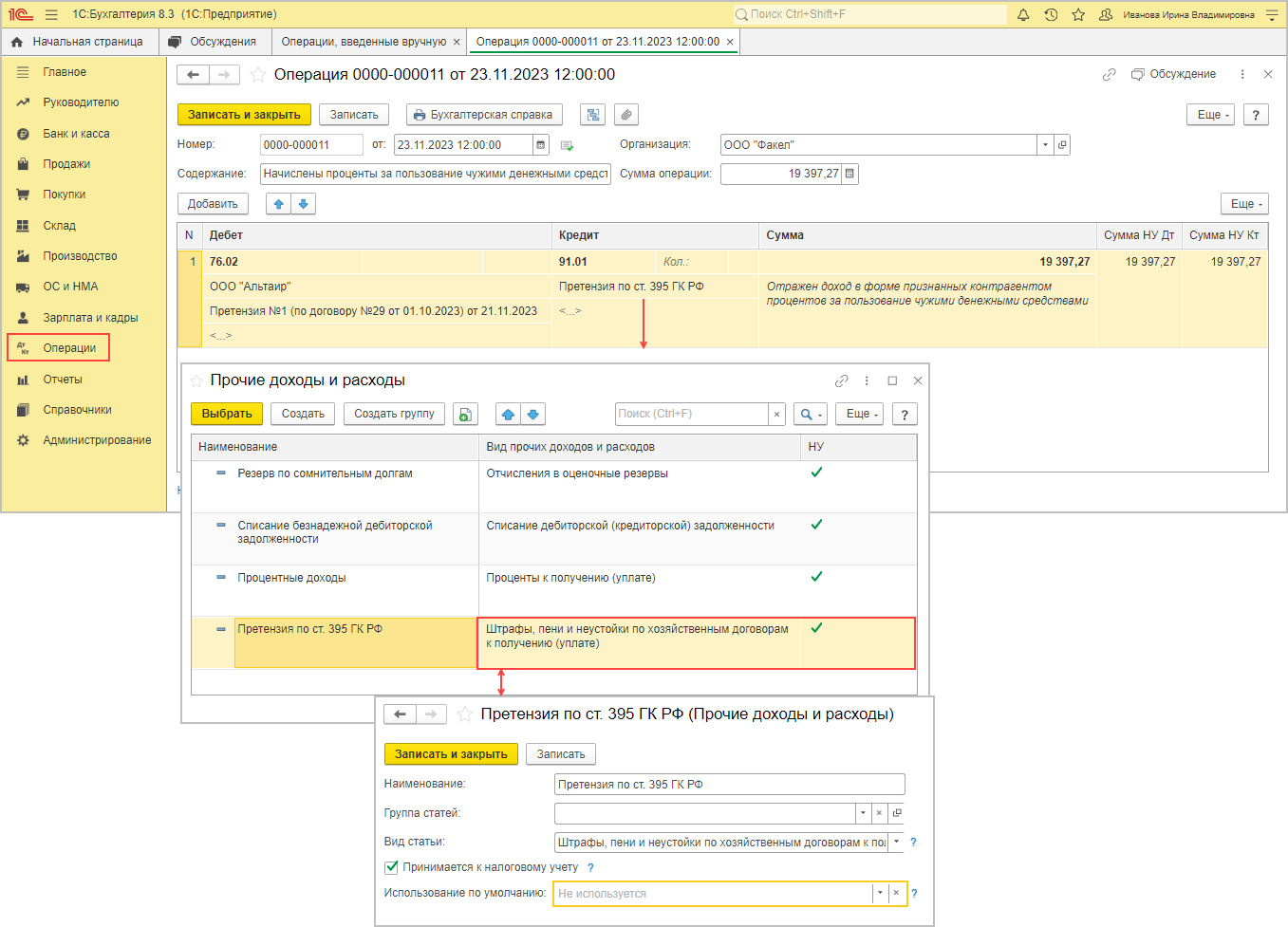Show help for Вид статьи
Screen dimensions: 1288x927
pyautogui.click(x=914, y=842)
